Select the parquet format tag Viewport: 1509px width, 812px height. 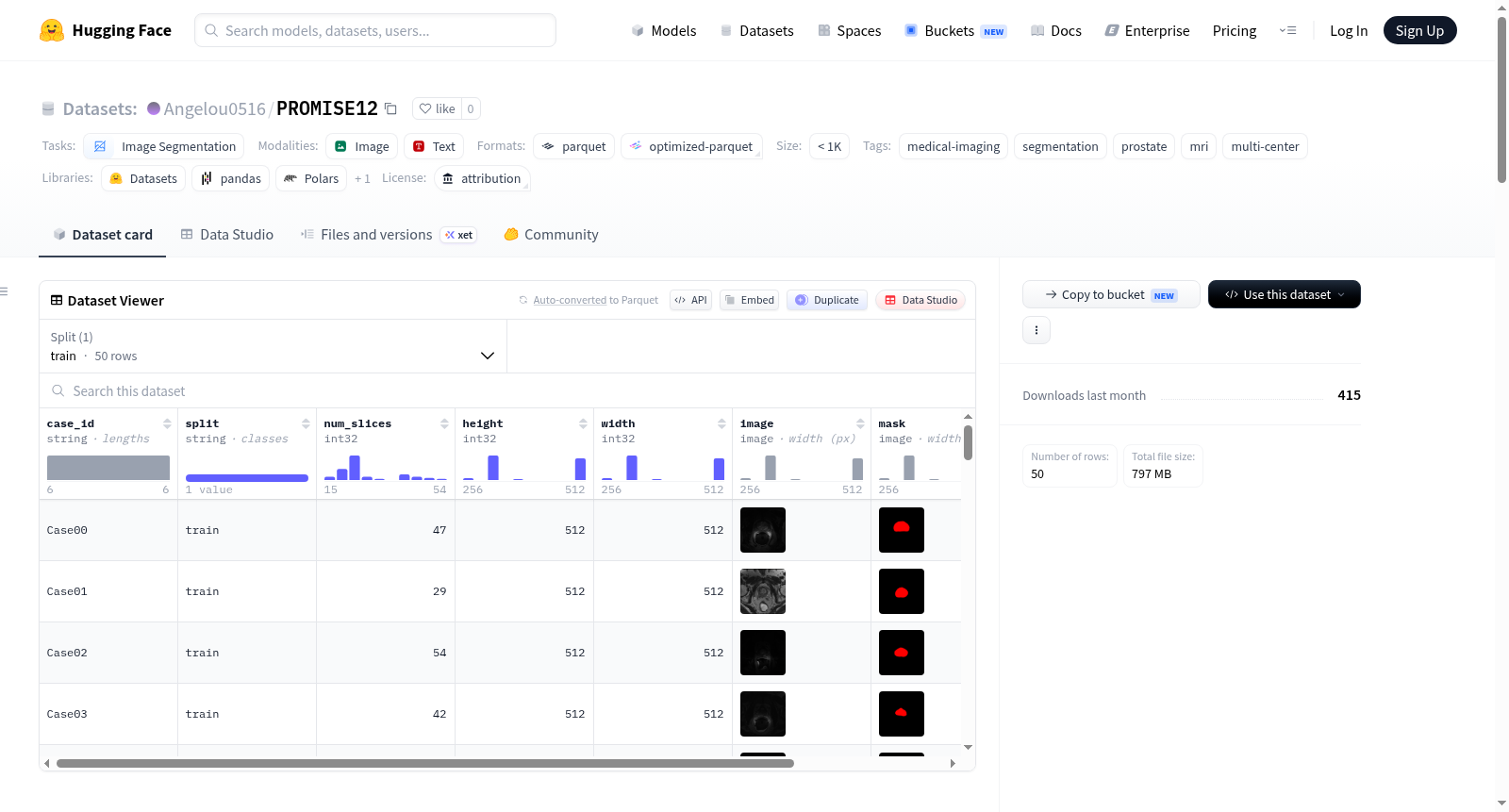pos(574,146)
